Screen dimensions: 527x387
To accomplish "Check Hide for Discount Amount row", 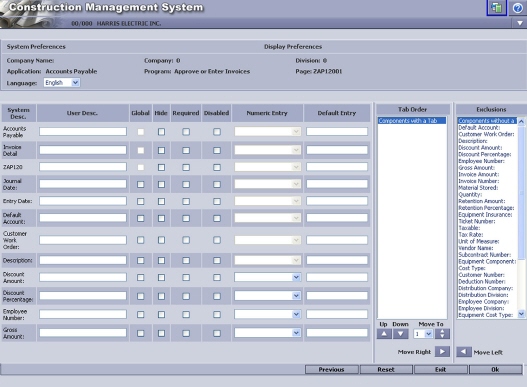I will pos(161,277).
